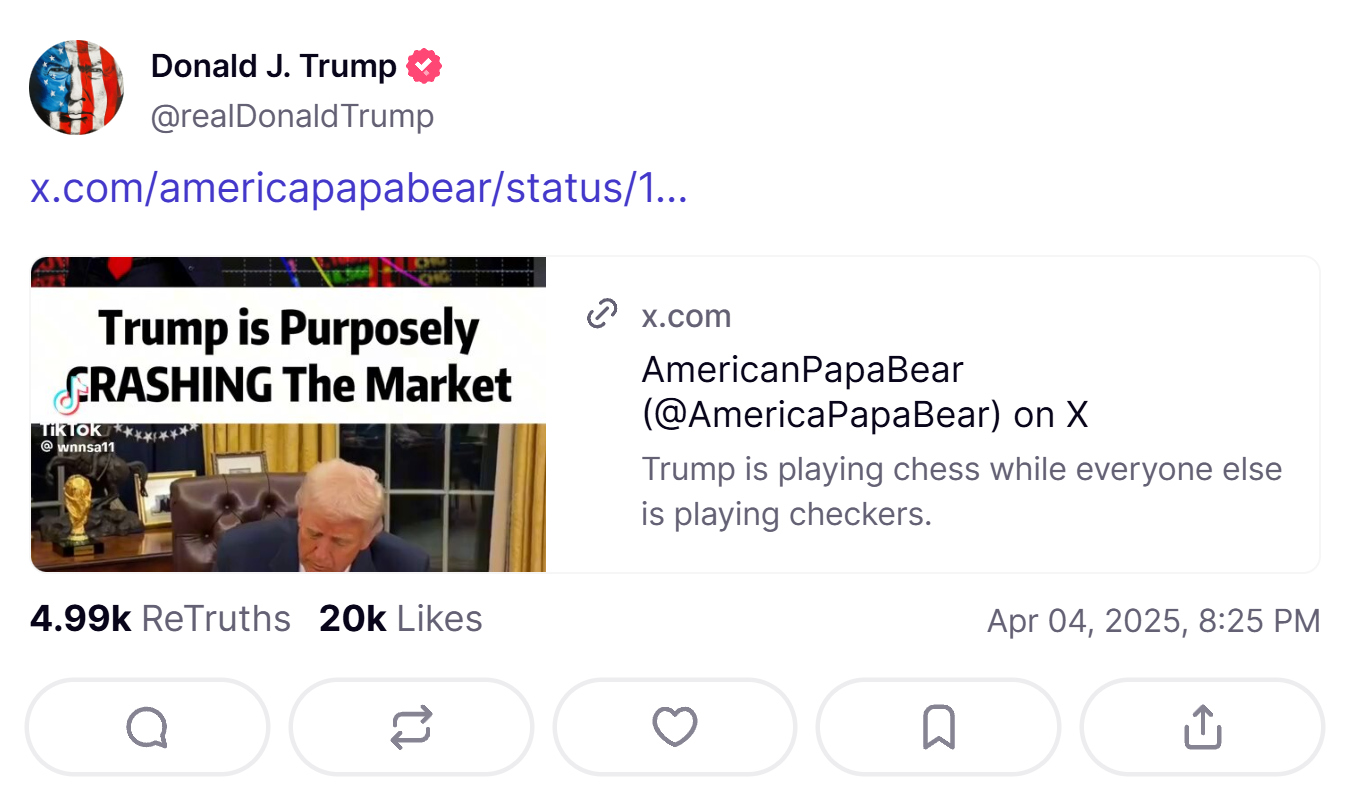Click the World Cup trophy in the preview image

(x=80, y=510)
